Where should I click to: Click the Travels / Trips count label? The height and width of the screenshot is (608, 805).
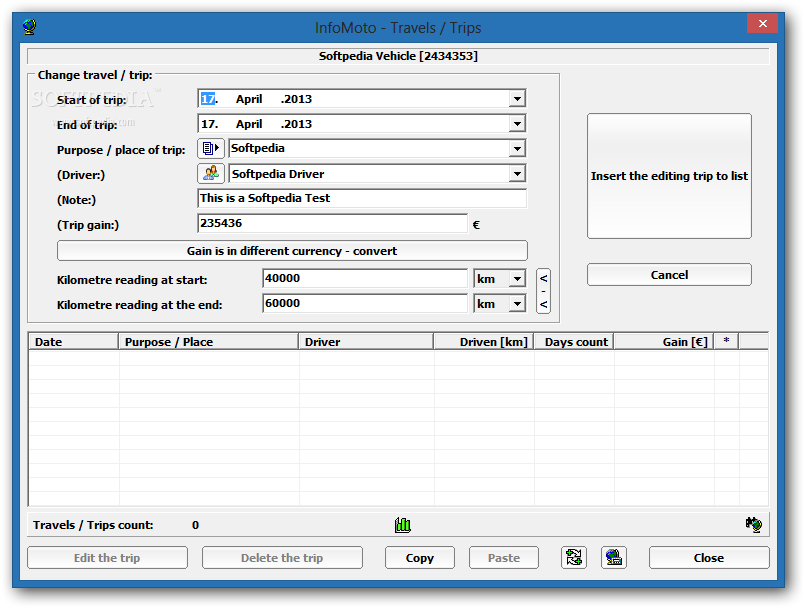click(x=93, y=525)
